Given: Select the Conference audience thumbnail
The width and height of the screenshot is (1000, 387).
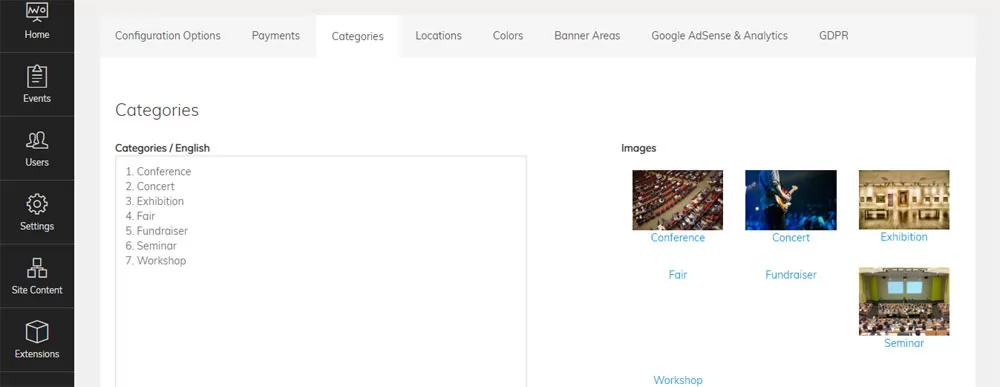Looking at the screenshot, I should pos(677,200).
